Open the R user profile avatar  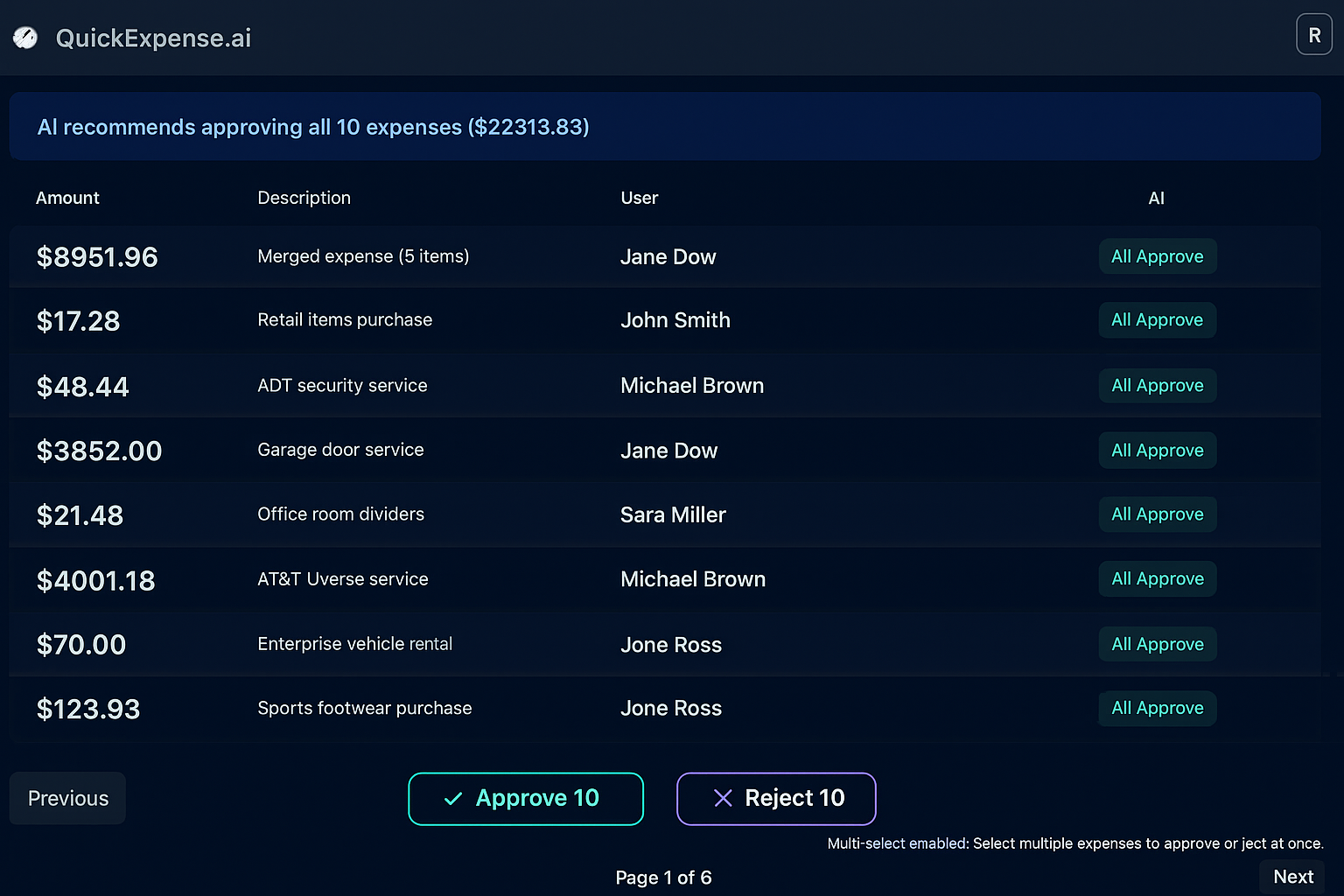click(1314, 34)
